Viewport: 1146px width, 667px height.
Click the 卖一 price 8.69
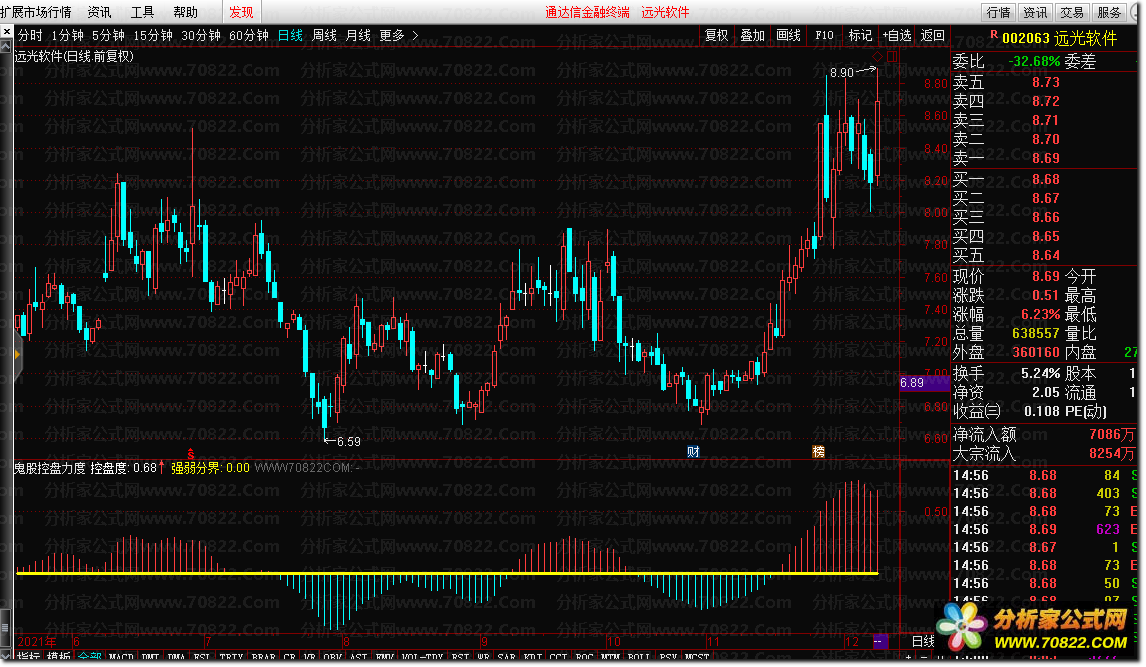coord(1046,158)
